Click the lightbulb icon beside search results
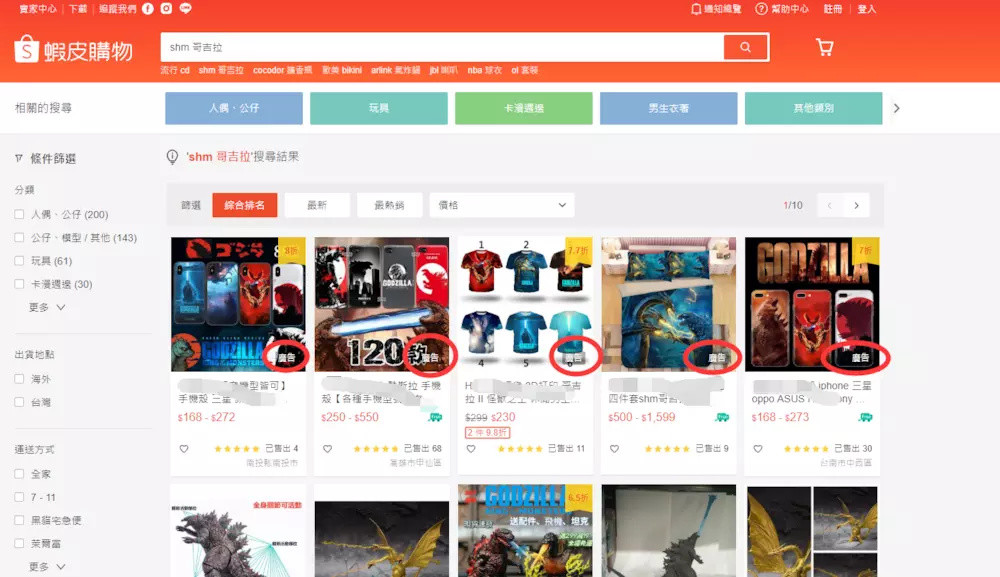This screenshot has height=577, width=1000. [x=172, y=157]
